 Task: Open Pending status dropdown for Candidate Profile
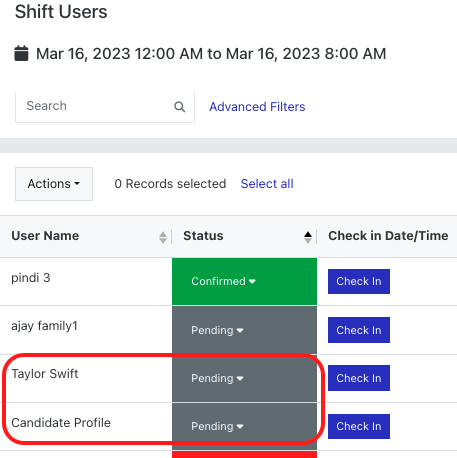(x=217, y=426)
